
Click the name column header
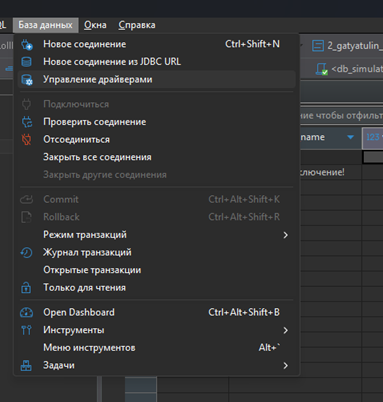(x=330, y=137)
